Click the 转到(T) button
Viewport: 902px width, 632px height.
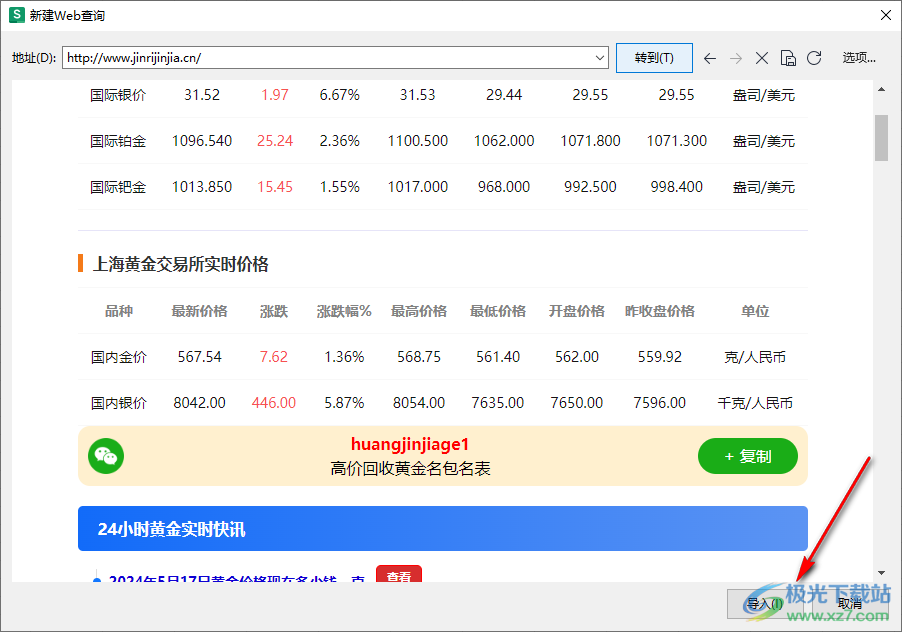click(654, 58)
